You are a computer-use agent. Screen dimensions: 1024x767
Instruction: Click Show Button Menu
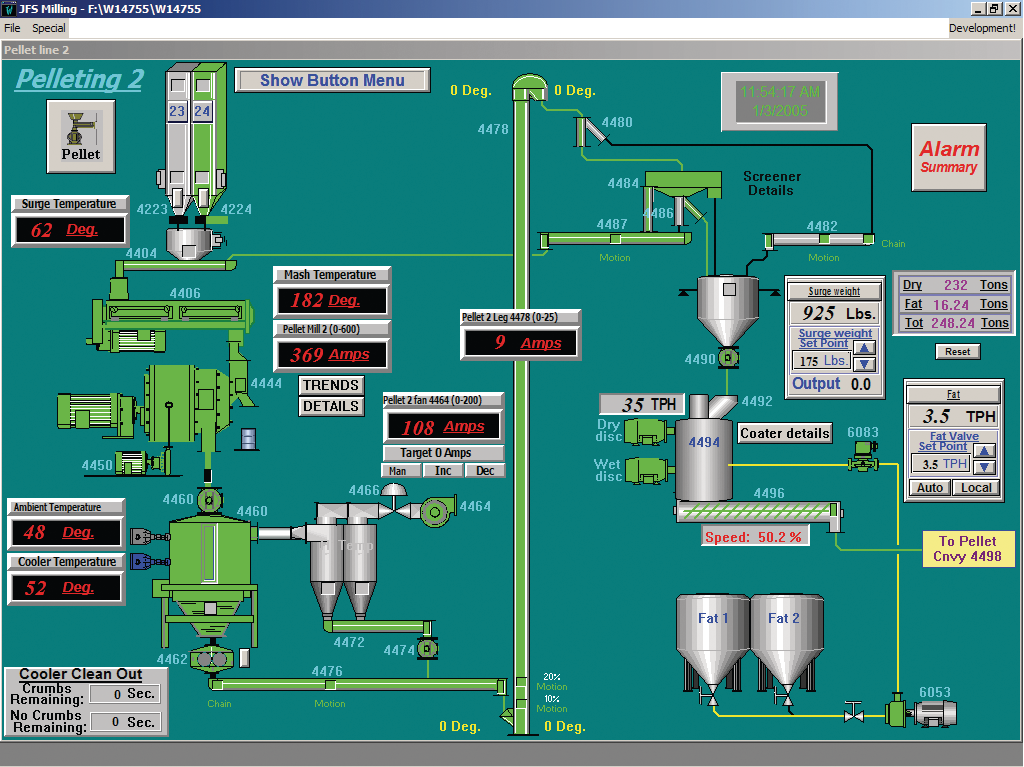[332, 80]
